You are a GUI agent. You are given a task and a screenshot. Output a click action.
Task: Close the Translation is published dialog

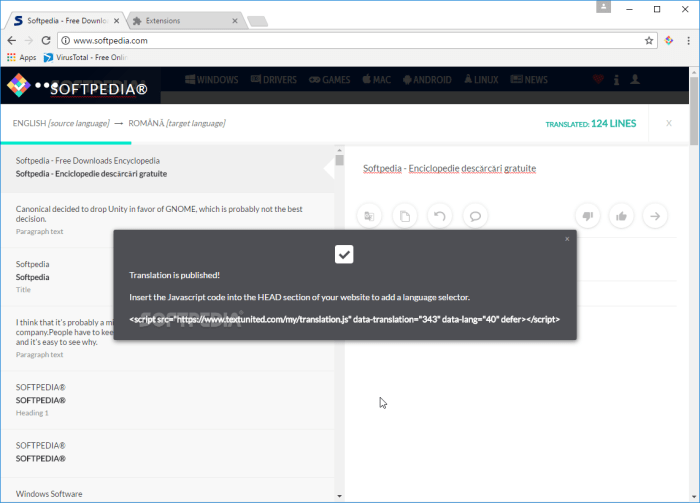coord(567,239)
